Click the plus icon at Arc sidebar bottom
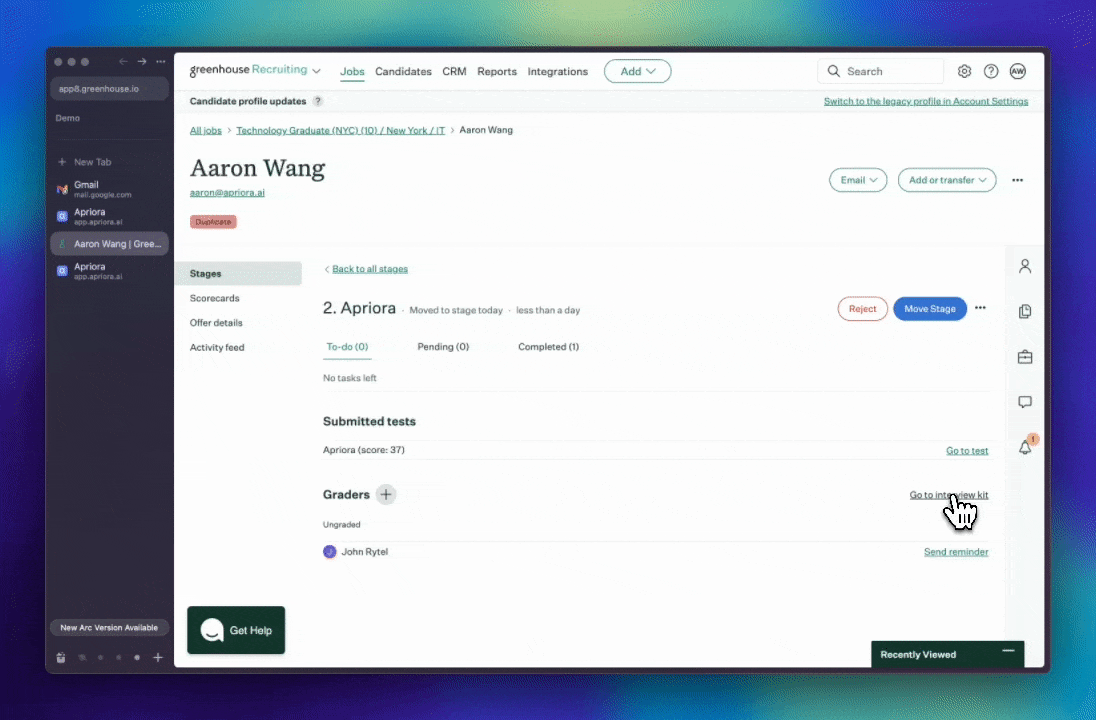 (158, 657)
